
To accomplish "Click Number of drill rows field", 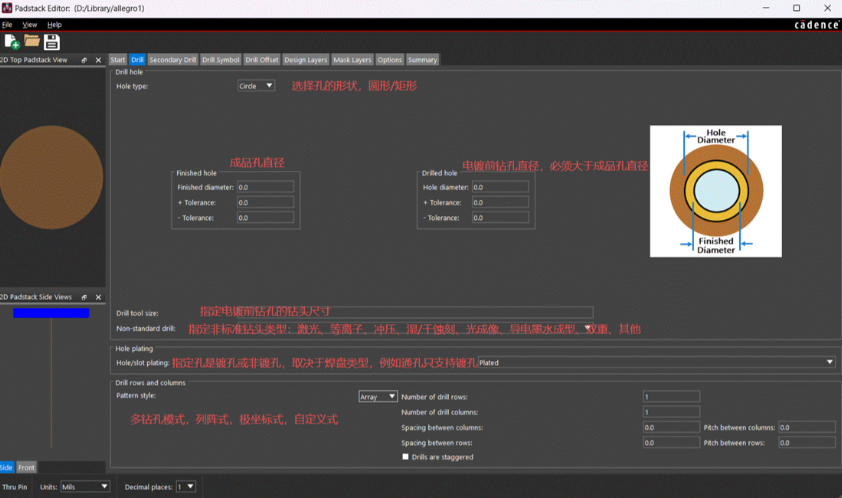I will [x=671, y=396].
